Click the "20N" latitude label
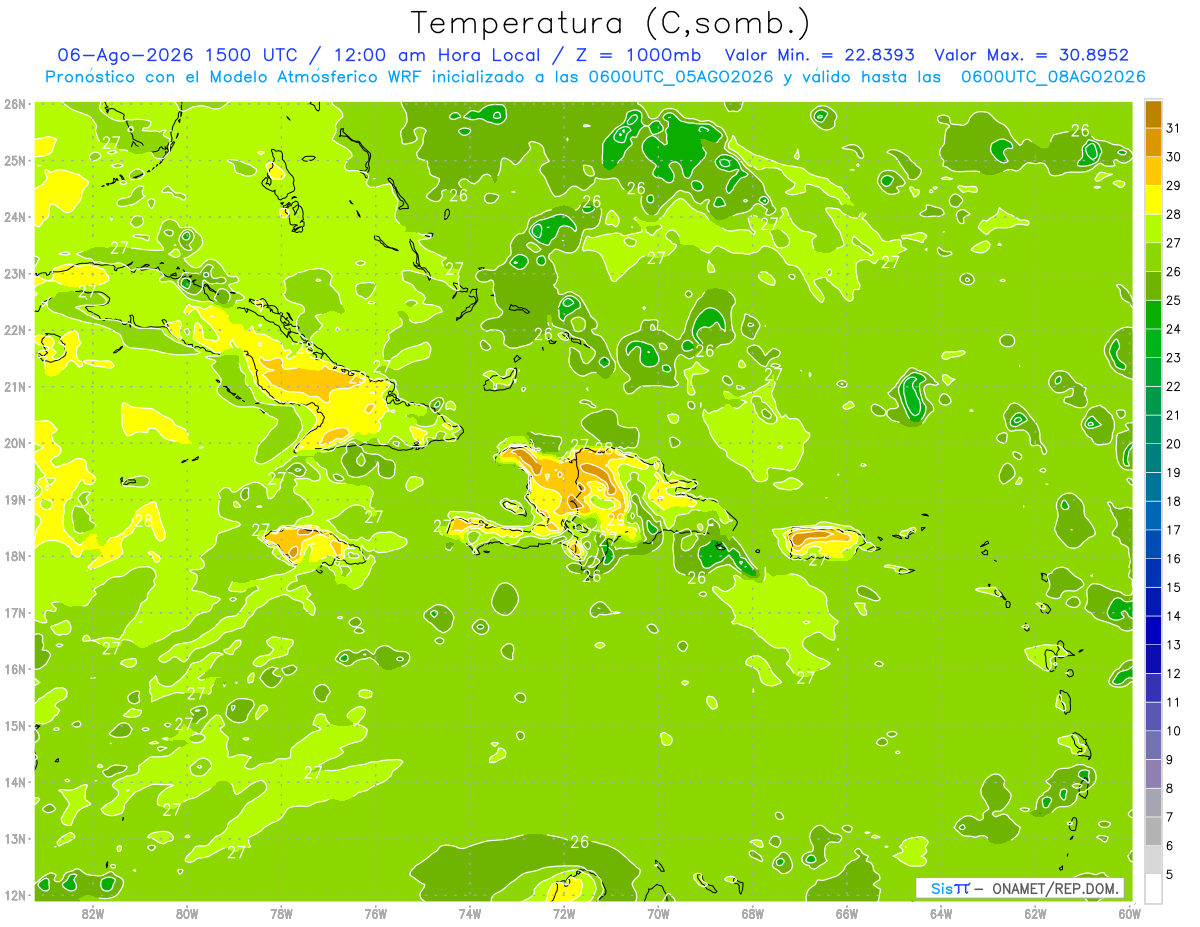This screenshot has width=1200, height=927. coord(15,443)
